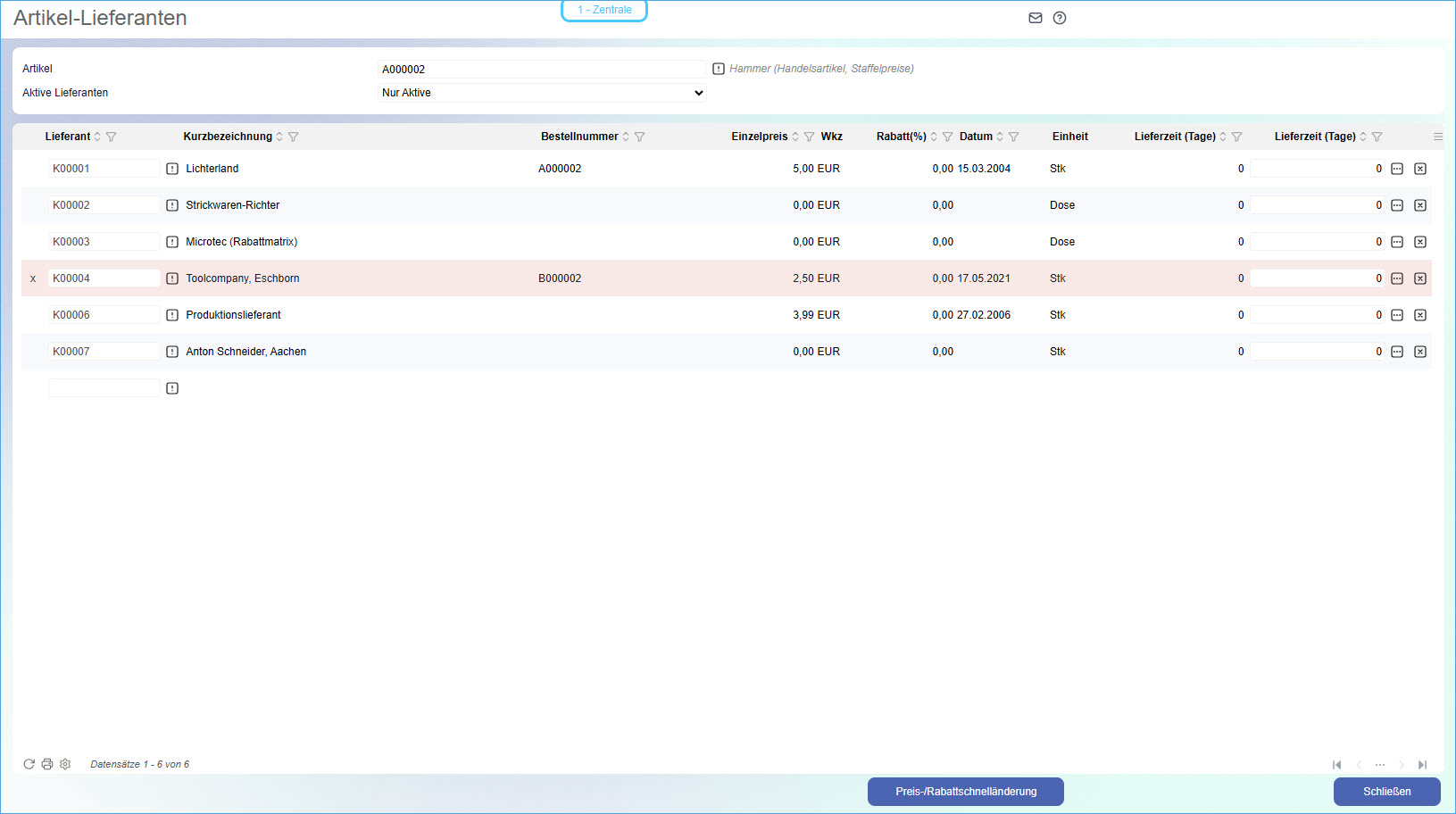Open the help question mark icon
Screen dimensions: 1456x814
tap(1060, 18)
